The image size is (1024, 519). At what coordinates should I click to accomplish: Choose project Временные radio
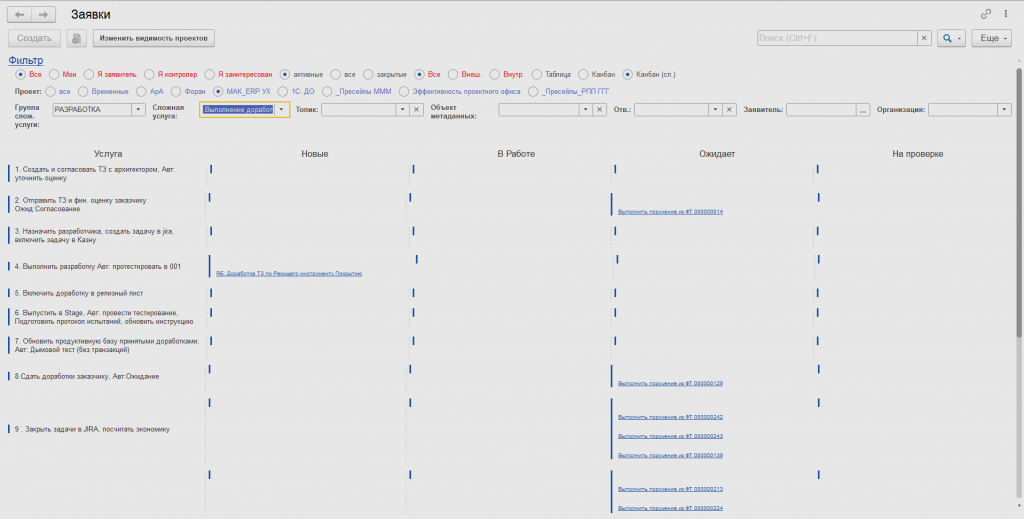click(x=83, y=91)
